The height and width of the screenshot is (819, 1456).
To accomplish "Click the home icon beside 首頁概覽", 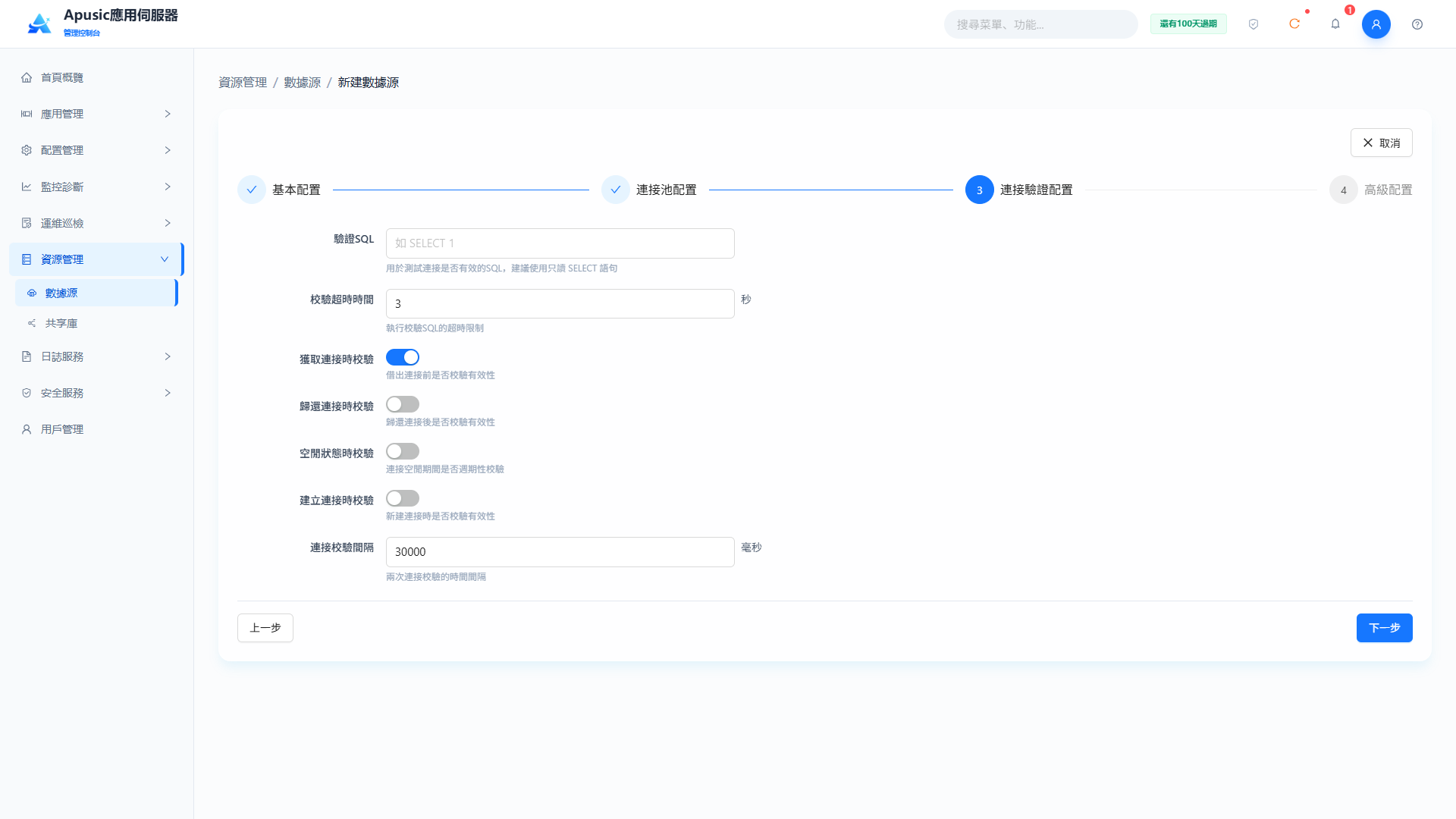I will click(x=27, y=77).
